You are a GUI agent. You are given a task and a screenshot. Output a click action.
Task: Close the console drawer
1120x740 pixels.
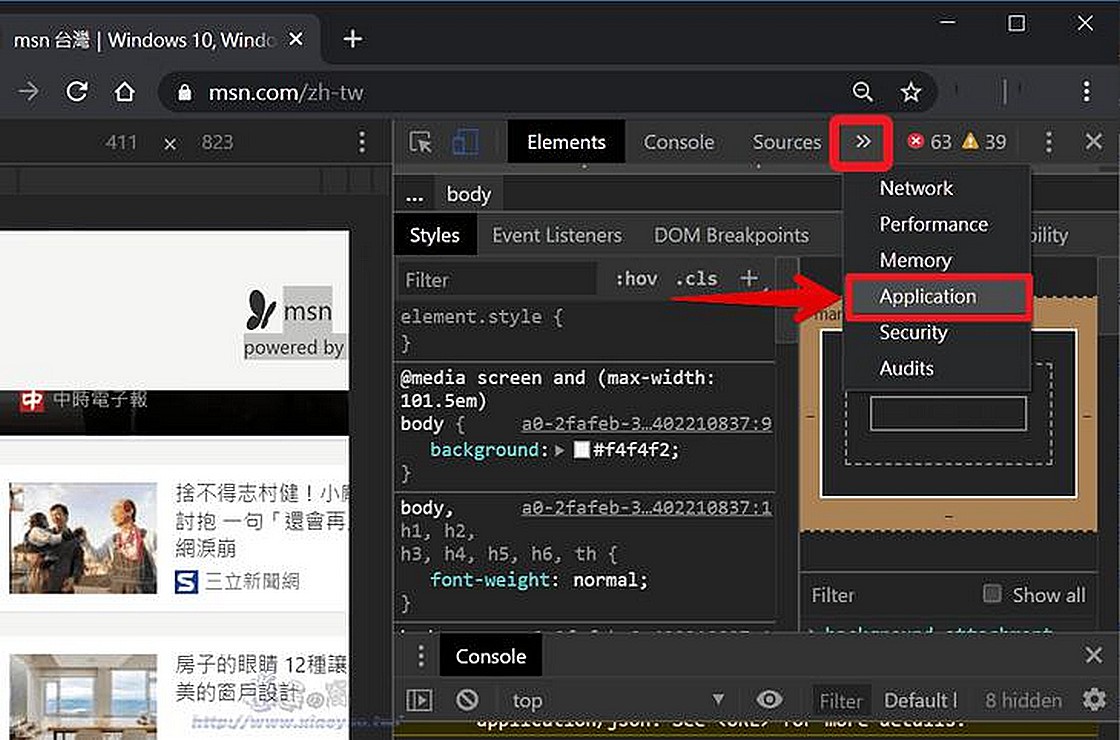[1094, 654]
